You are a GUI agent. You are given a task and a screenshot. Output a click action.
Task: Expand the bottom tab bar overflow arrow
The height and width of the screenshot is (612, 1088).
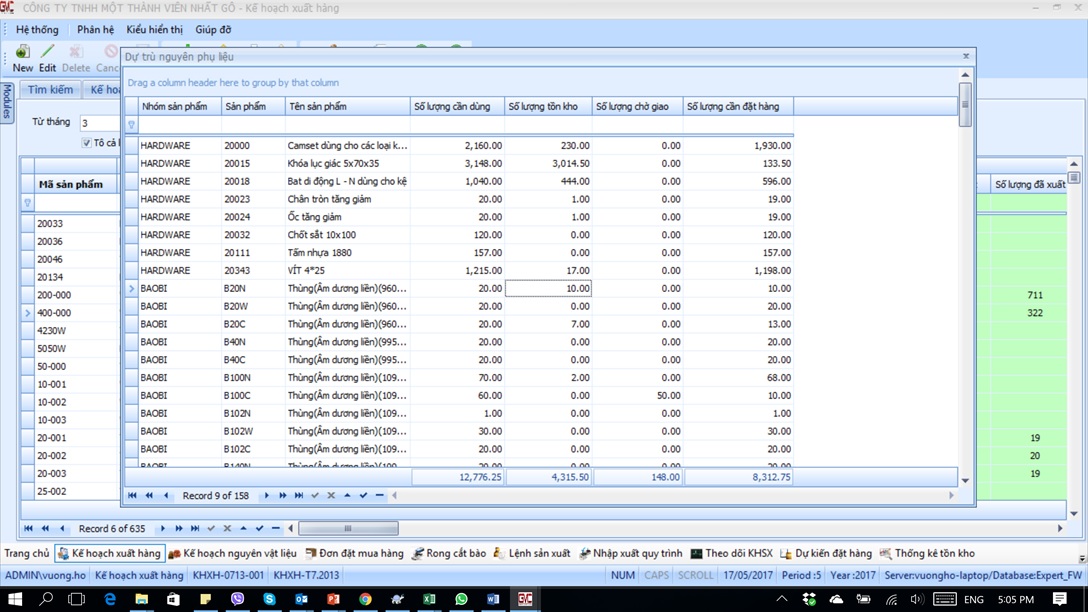coord(1082,558)
